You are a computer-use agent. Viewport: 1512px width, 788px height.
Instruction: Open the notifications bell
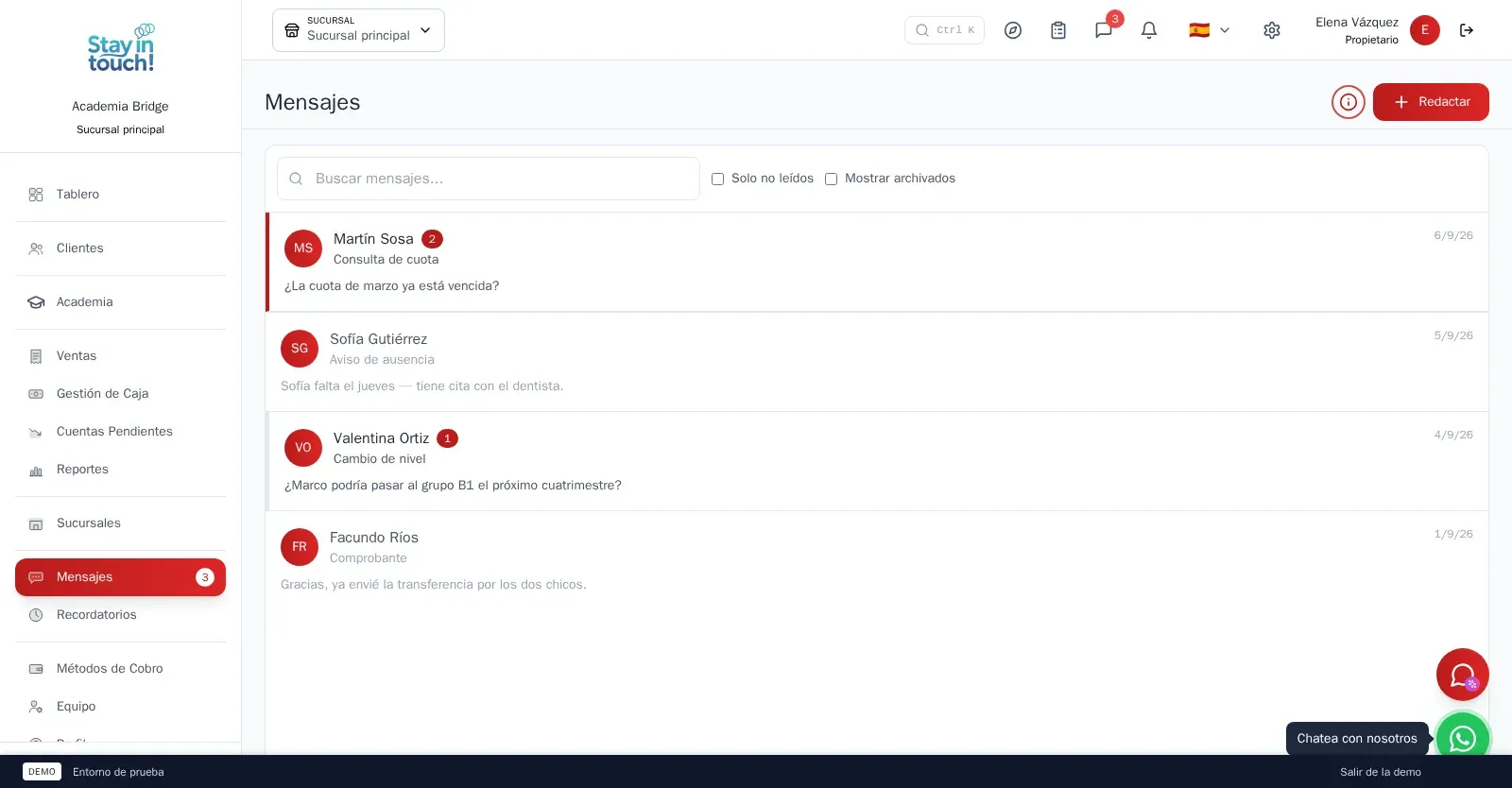[1149, 30]
